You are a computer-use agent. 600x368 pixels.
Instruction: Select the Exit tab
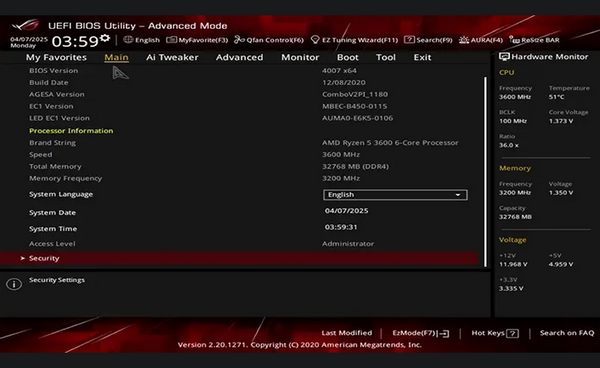422,57
